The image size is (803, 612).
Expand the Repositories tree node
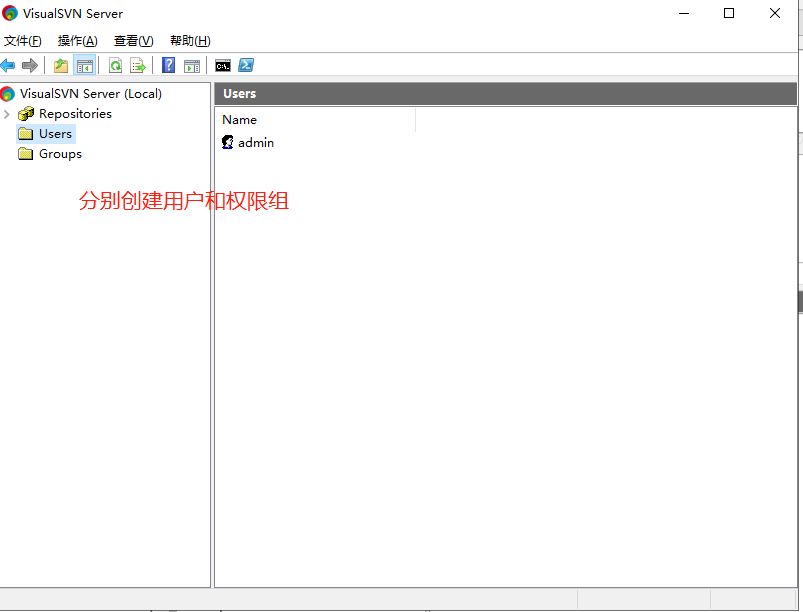coord(7,114)
